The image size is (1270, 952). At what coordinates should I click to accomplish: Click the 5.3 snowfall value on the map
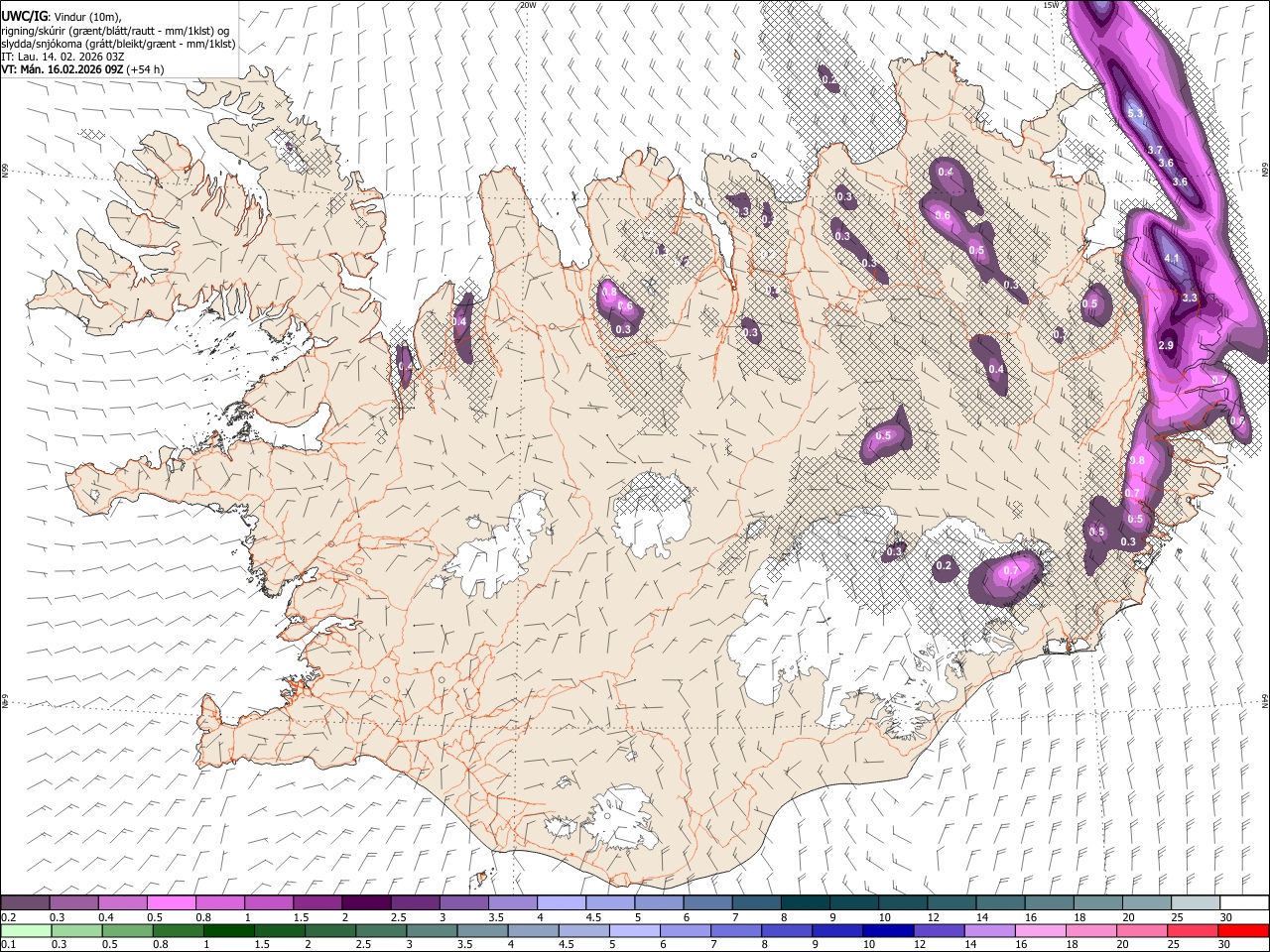1136,114
